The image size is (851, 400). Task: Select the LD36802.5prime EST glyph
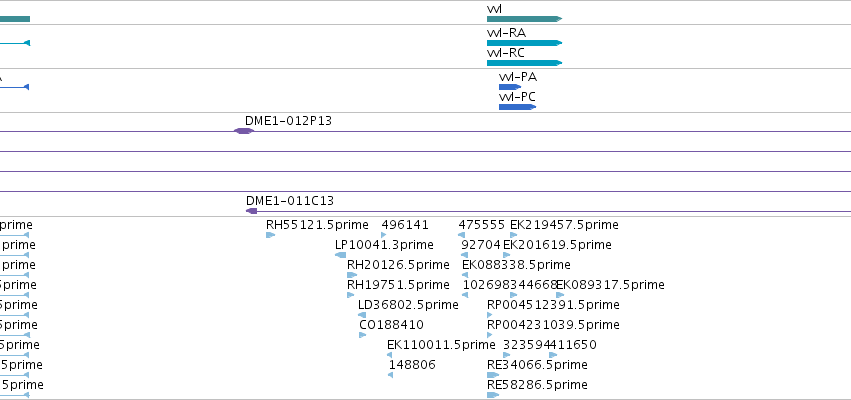click(x=362, y=315)
